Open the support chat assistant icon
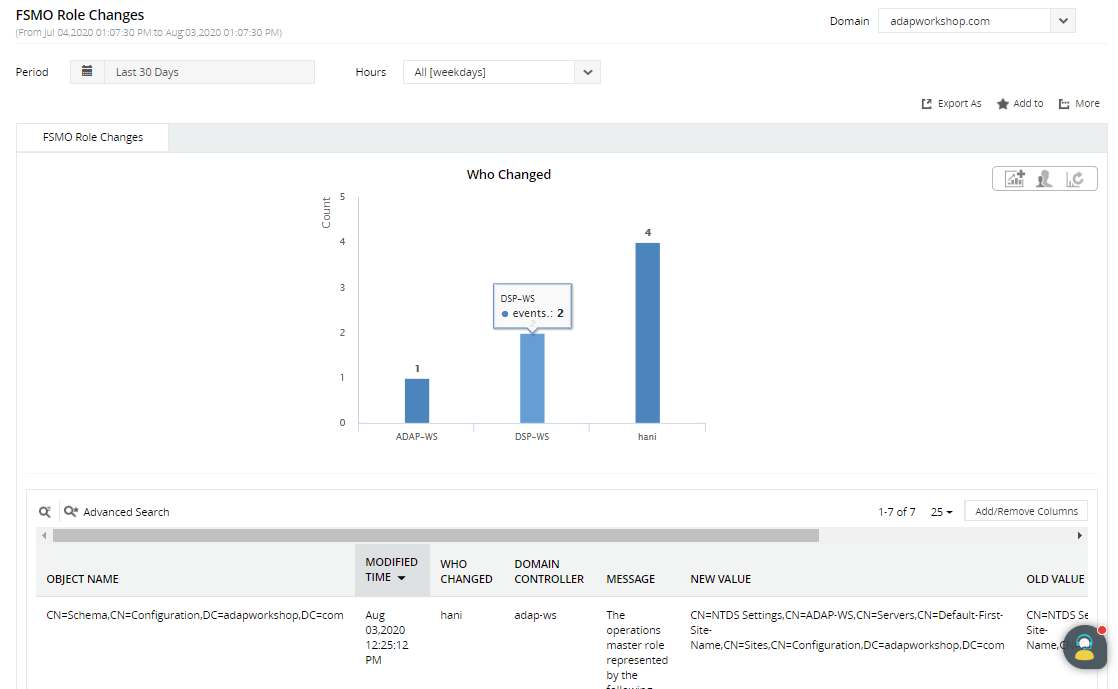This screenshot has height=689, width=1118. (1084, 647)
